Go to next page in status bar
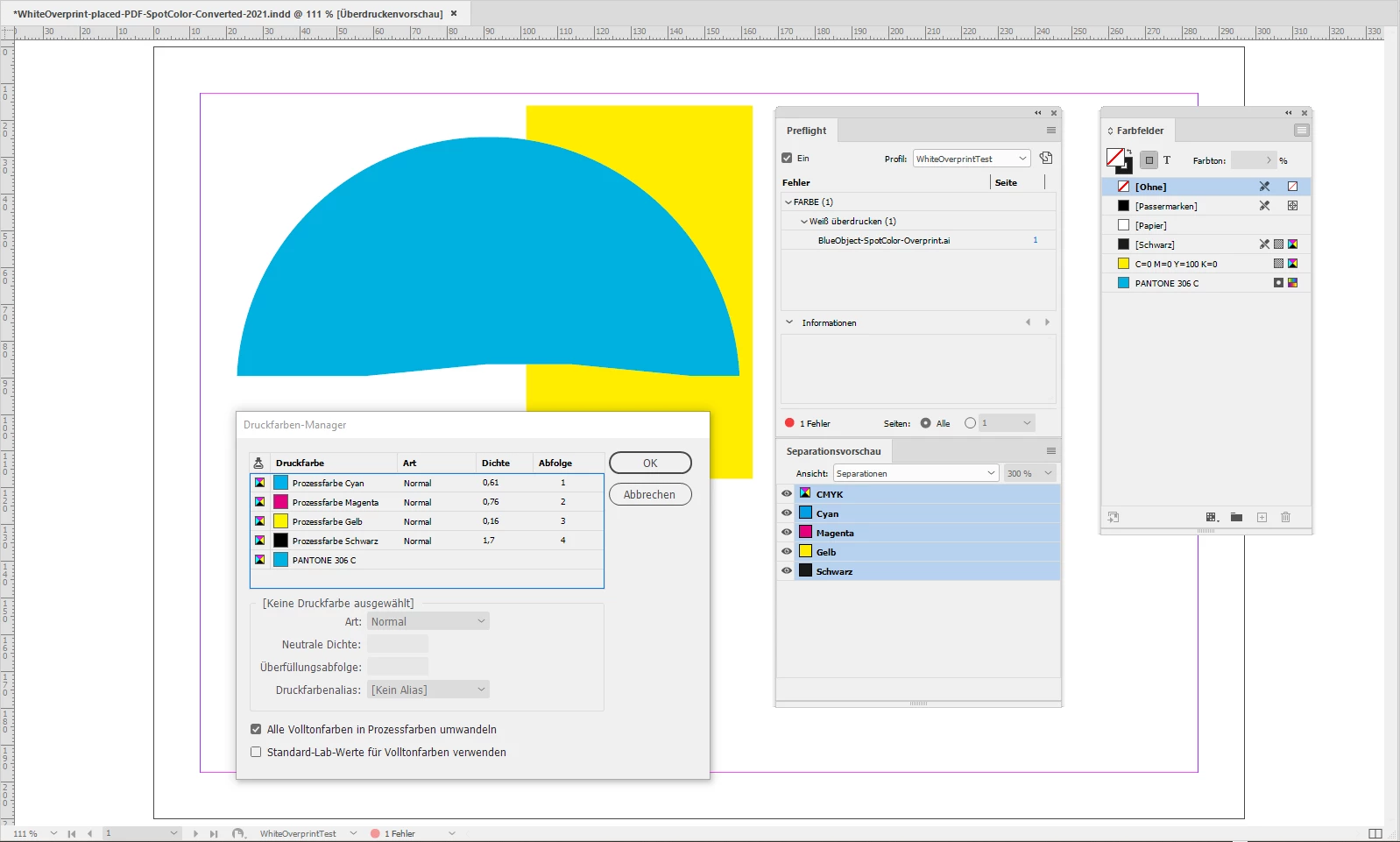The image size is (1400, 842). (x=195, y=834)
